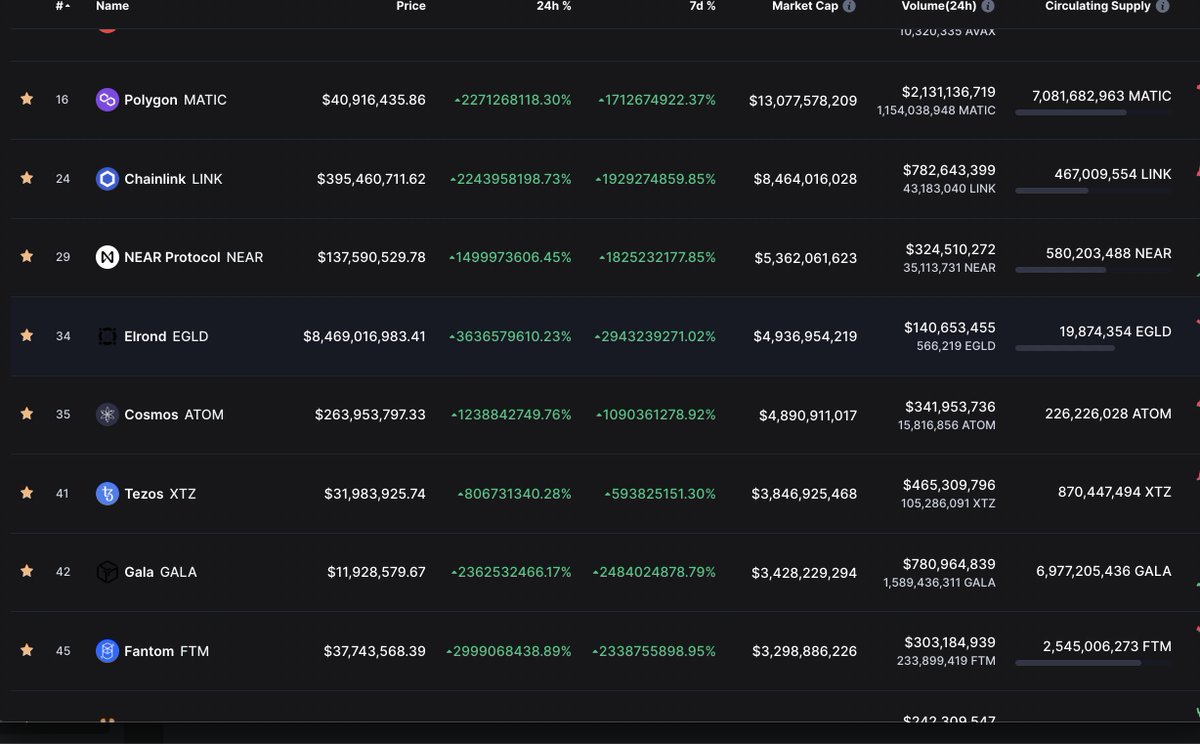Image resolution: width=1200 pixels, height=744 pixels.
Task: Select Chainlink price $395,460,711.62
Action: point(371,179)
